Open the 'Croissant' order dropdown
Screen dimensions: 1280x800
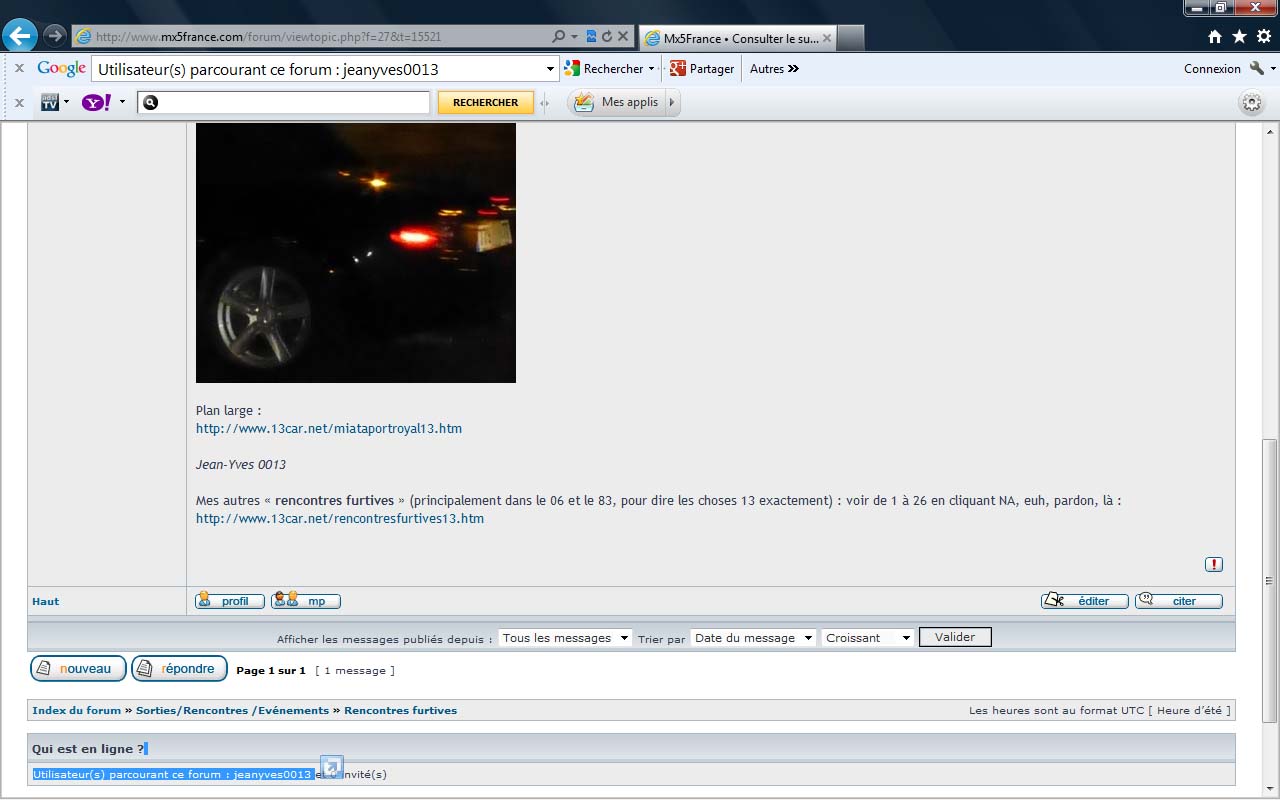[868, 638]
